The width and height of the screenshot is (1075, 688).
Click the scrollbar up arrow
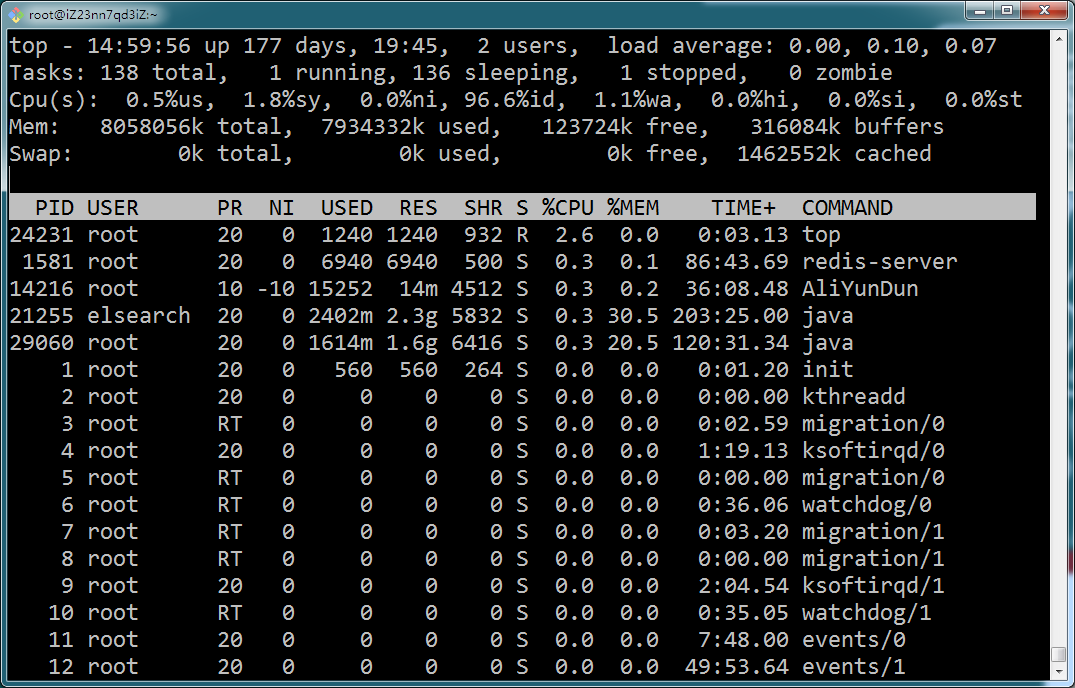[1059, 38]
